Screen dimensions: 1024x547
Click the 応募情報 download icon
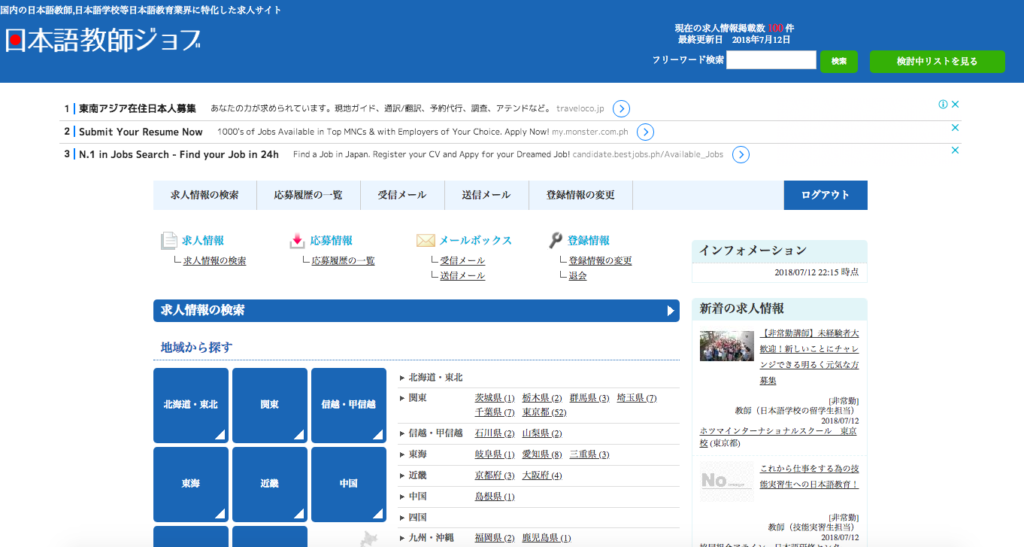[297, 241]
